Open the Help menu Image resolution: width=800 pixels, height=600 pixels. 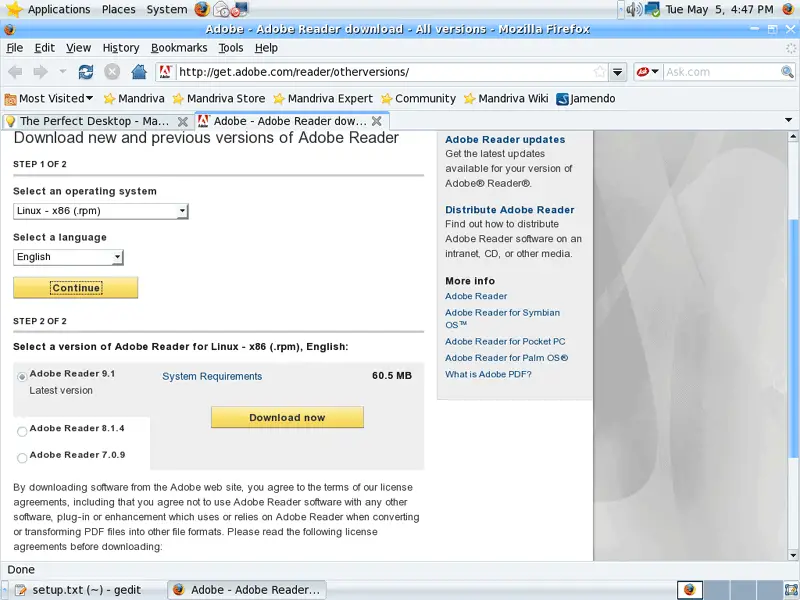pyautogui.click(x=266, y=48)
